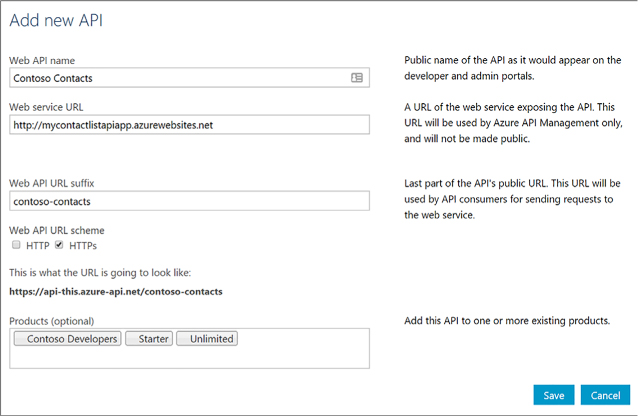Click the "Add new API" heading

56,20
